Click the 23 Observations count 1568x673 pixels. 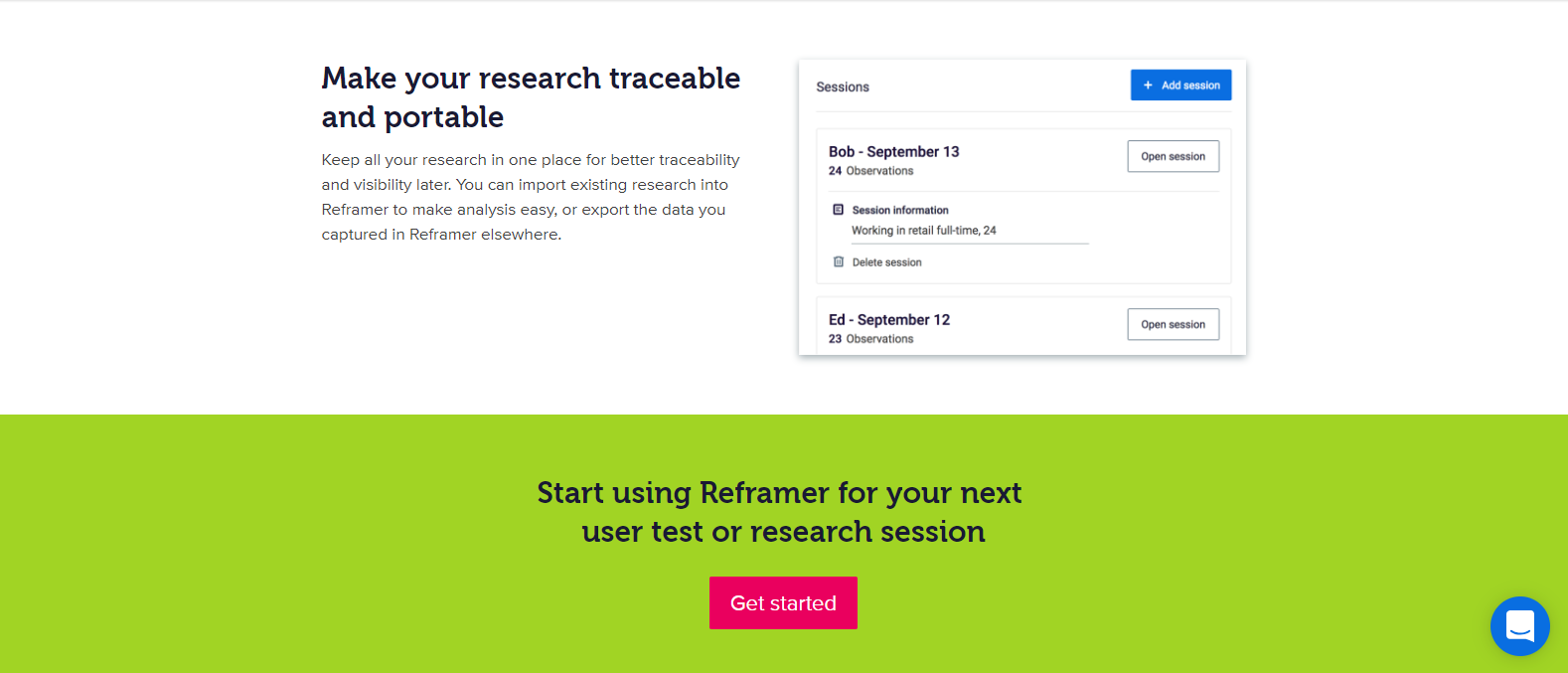(871, 339)
